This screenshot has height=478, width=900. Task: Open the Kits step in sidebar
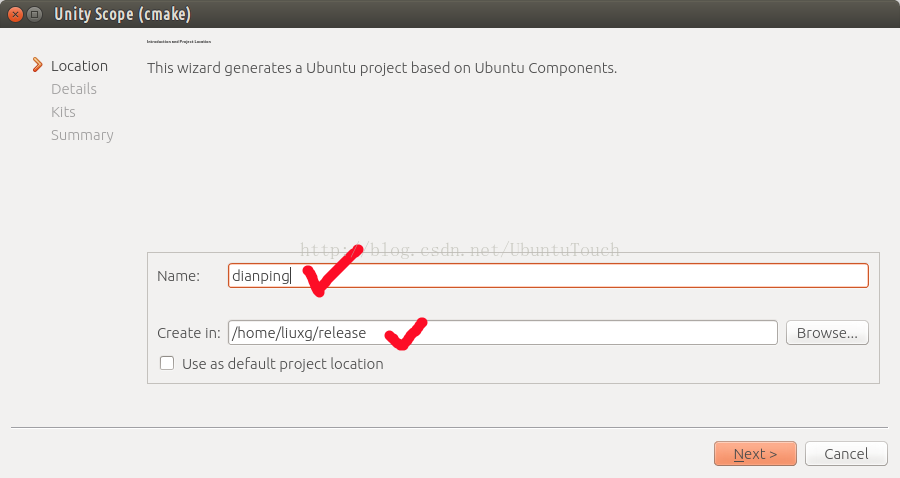pos(63,112)
